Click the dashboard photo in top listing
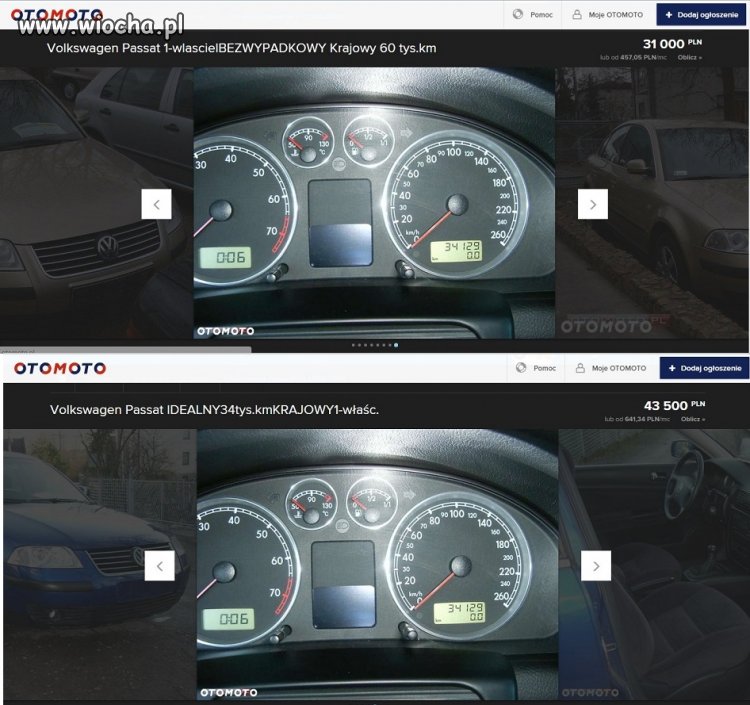750x705 pixels. (374, 203)
